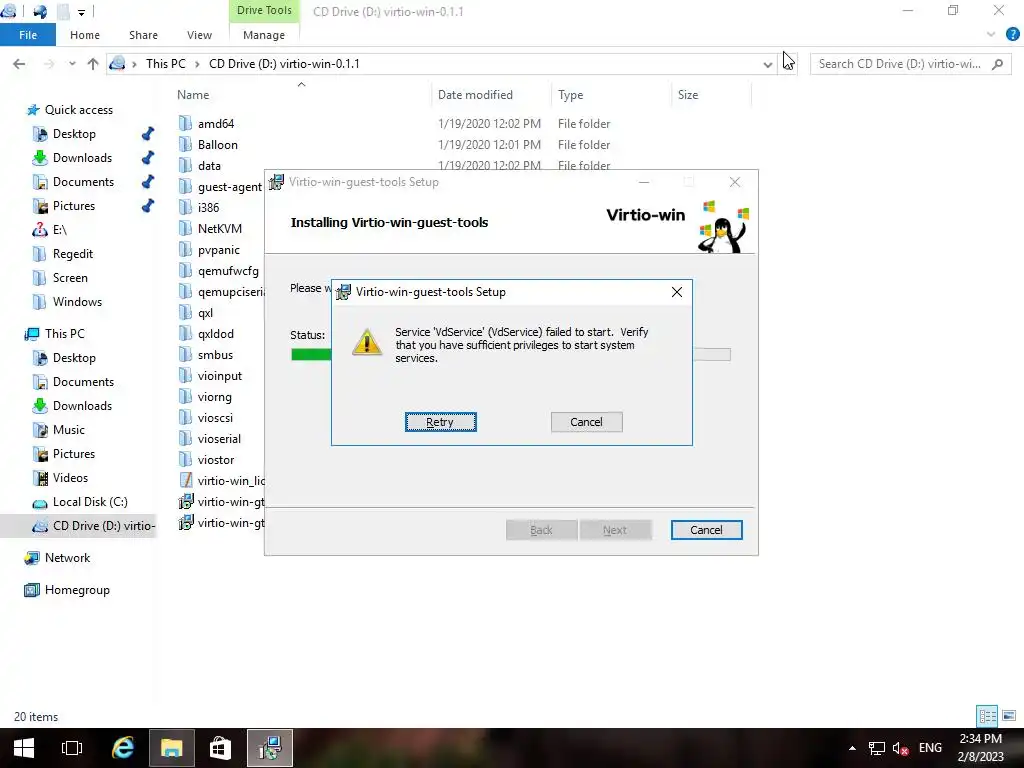Image resolution: width=1024 pixels, height=768 pixels.
Task: Open the Screen folder in sidebar
Action: [x=70, y=278]
